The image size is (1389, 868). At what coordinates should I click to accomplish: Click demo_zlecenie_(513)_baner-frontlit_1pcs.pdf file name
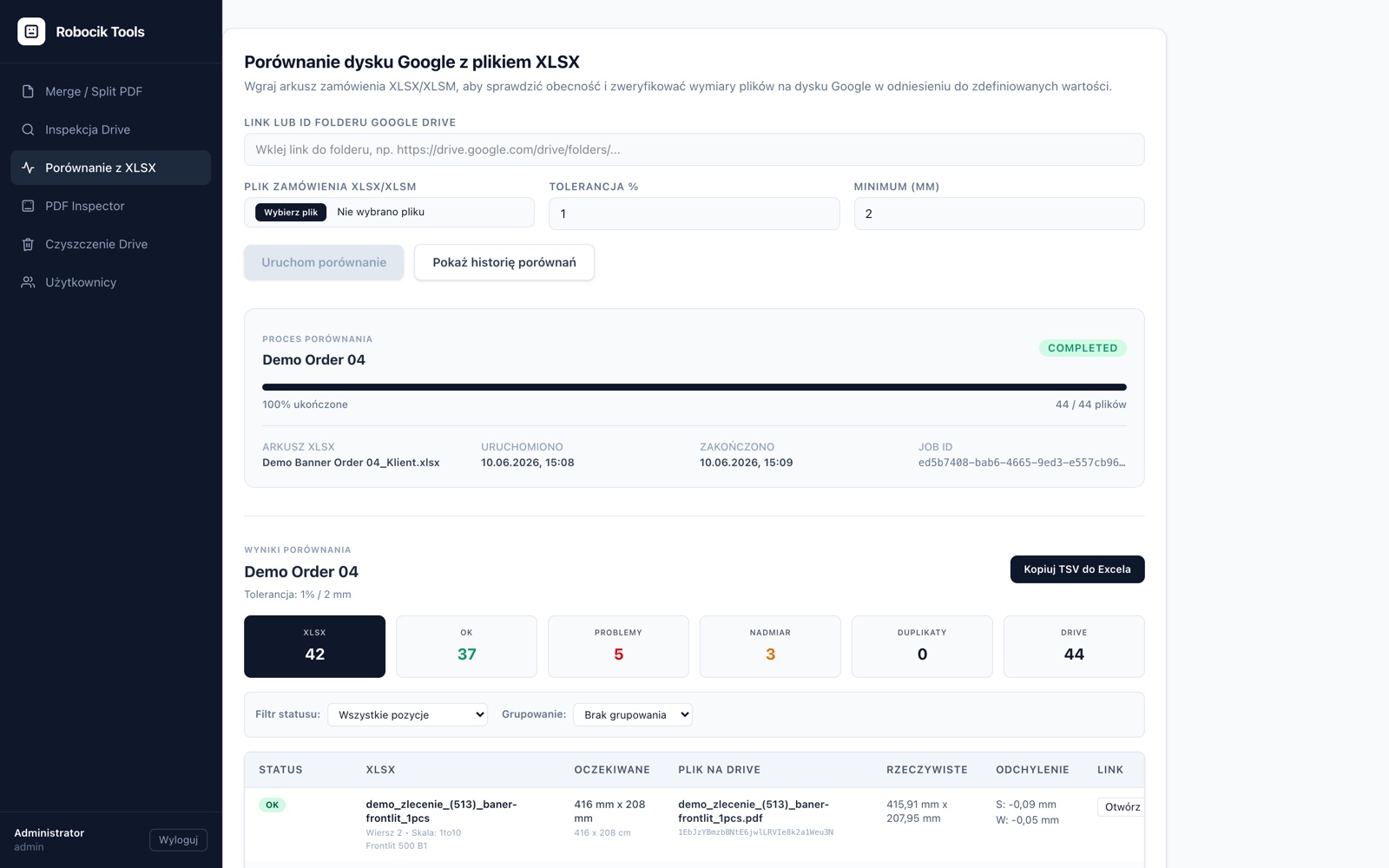754,811
